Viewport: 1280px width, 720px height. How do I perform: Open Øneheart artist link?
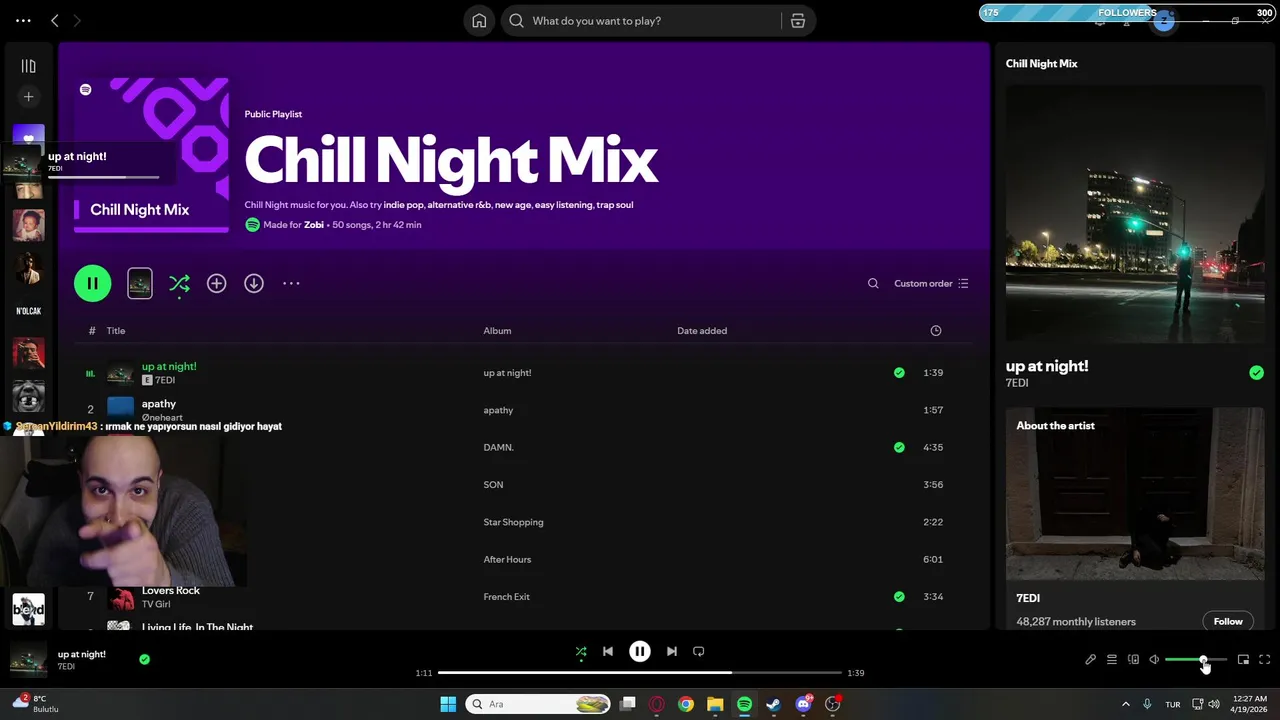point(162,418)
